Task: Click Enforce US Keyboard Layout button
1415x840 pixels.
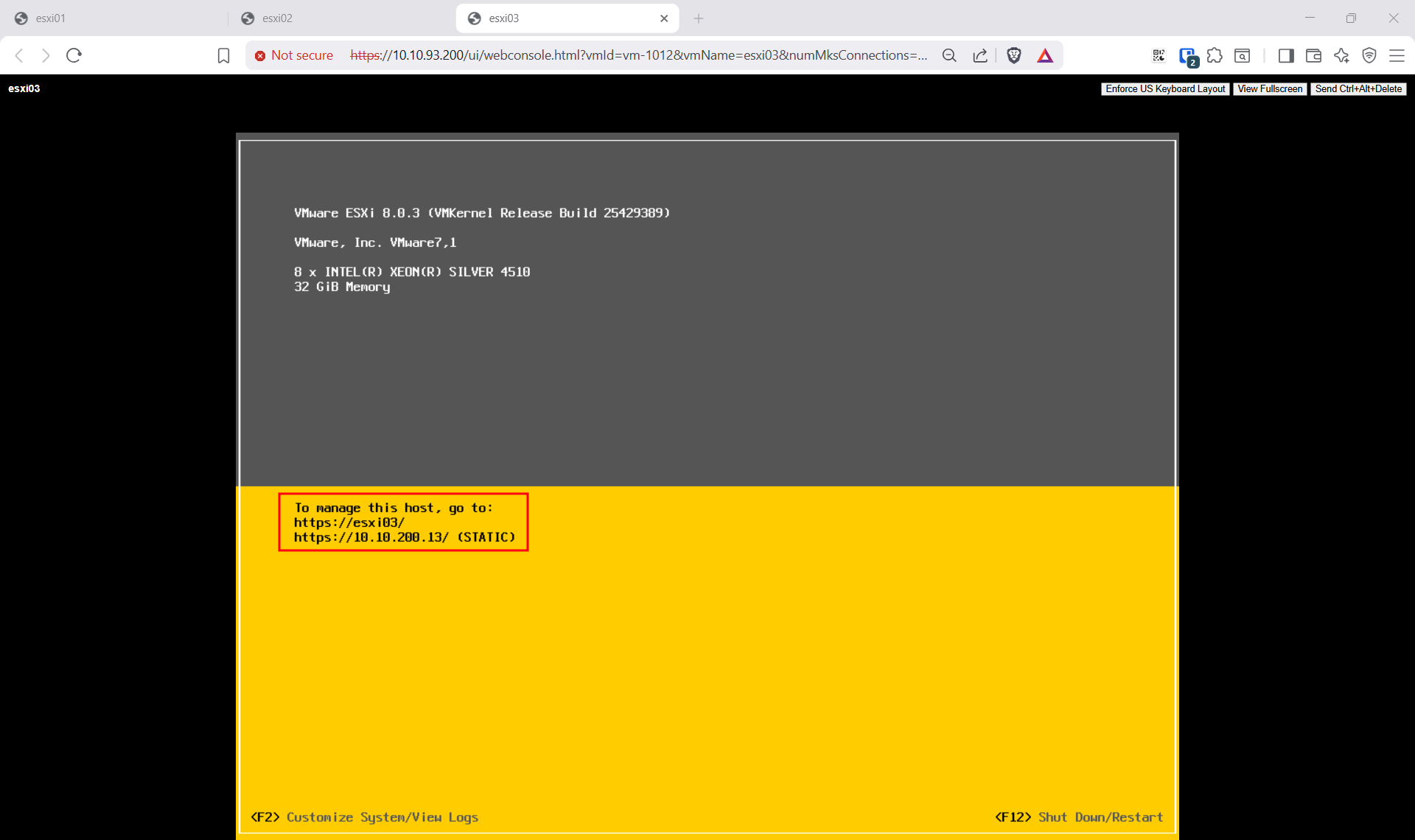Action: point(1165,88)
